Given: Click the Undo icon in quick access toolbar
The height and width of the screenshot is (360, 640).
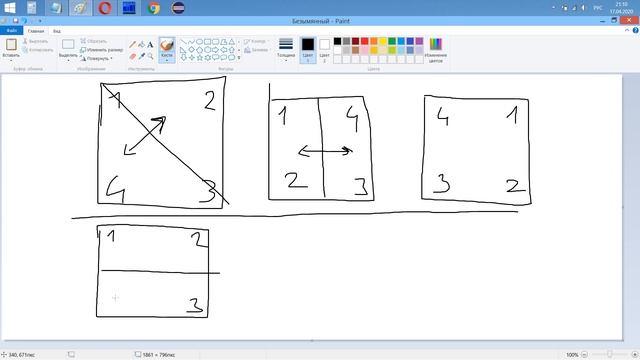Looking at the screenshot, I should pos(24,20).
